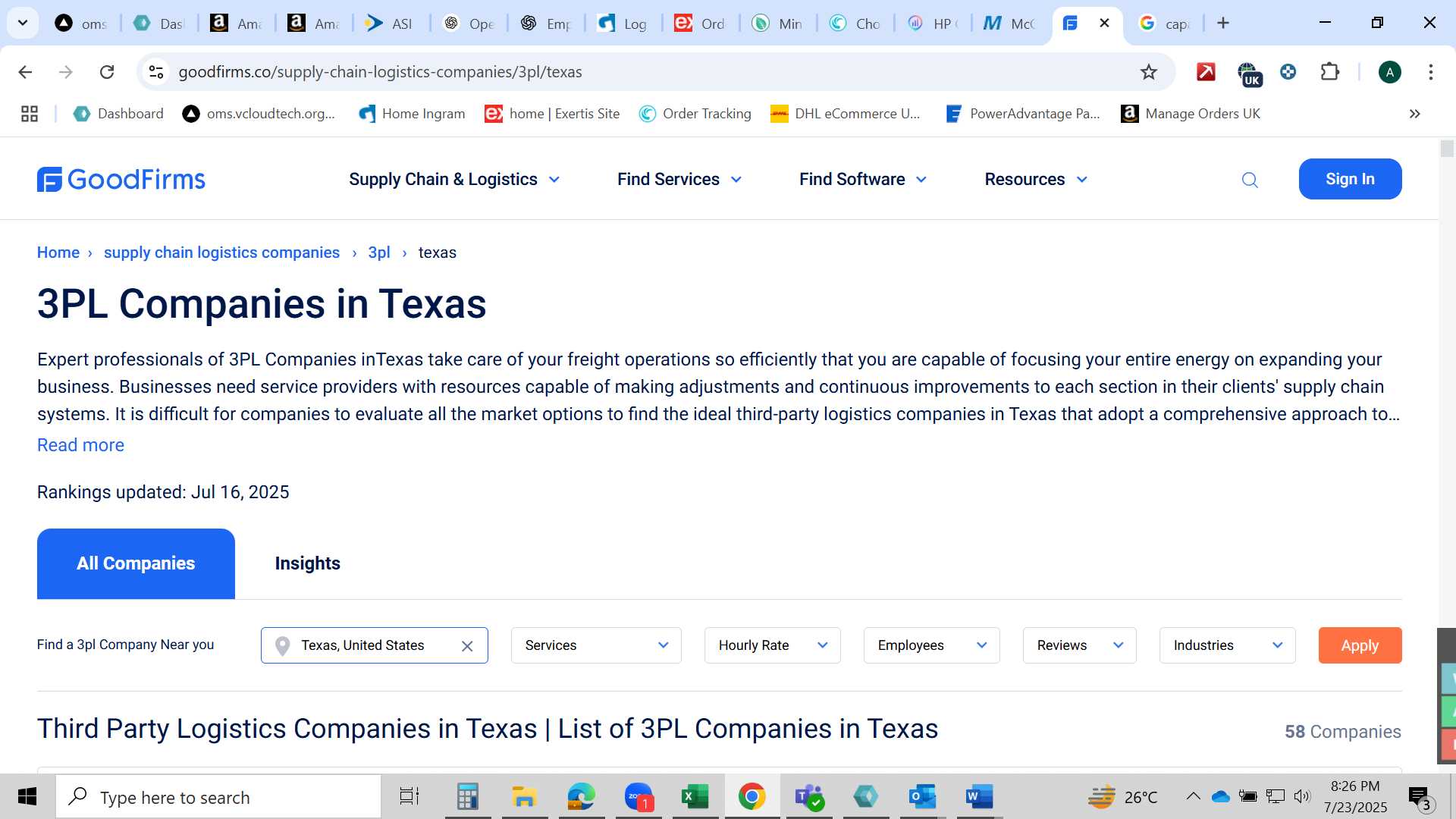Open the notifications center icon

pyautogui.click(x=1419, y=797)
